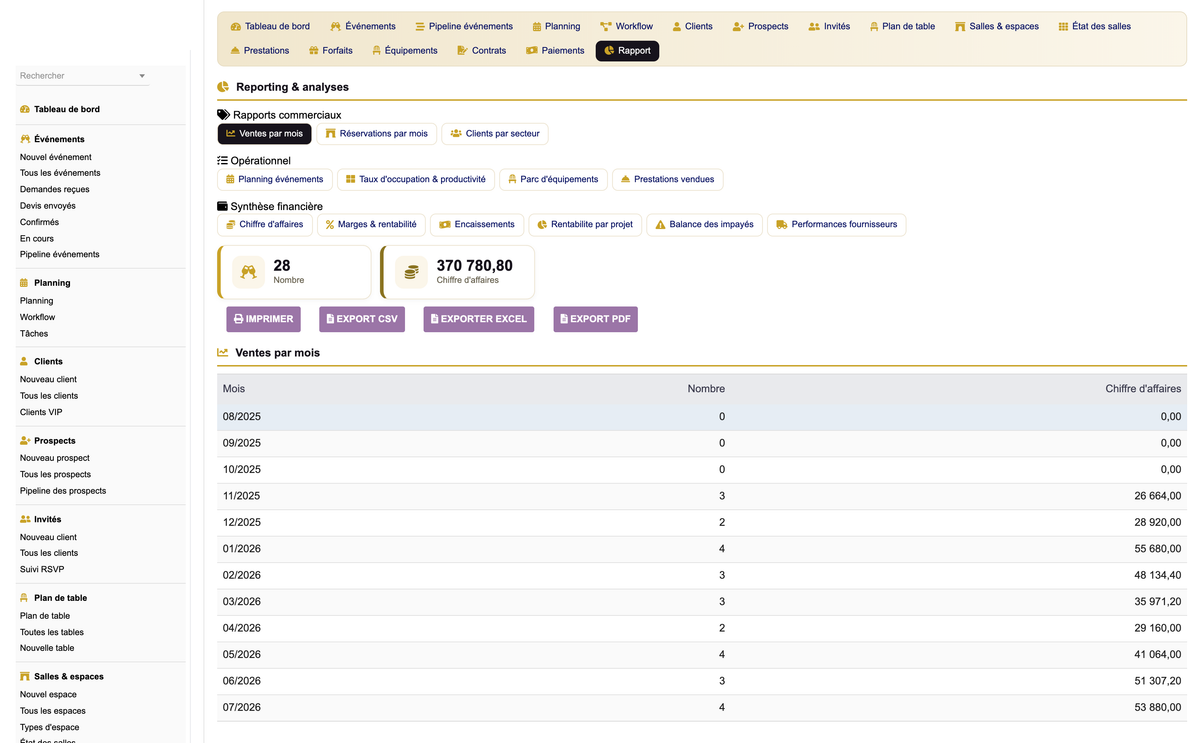
Task: Click EXPORT PDF button
Action: [x=595, y=319]
